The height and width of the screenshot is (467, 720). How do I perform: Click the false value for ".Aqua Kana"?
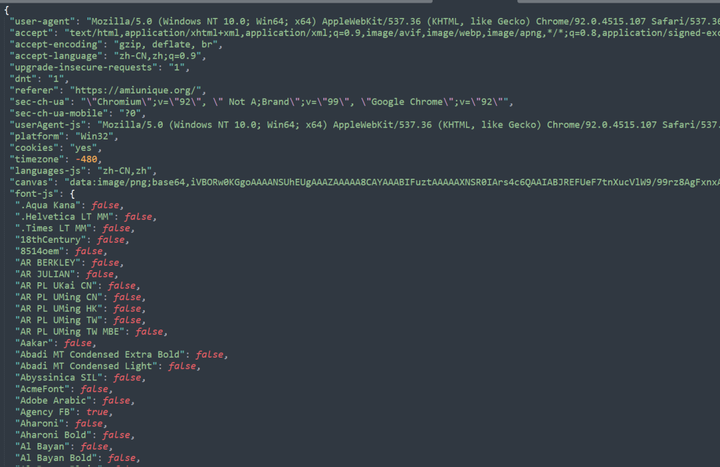(105, 205)
